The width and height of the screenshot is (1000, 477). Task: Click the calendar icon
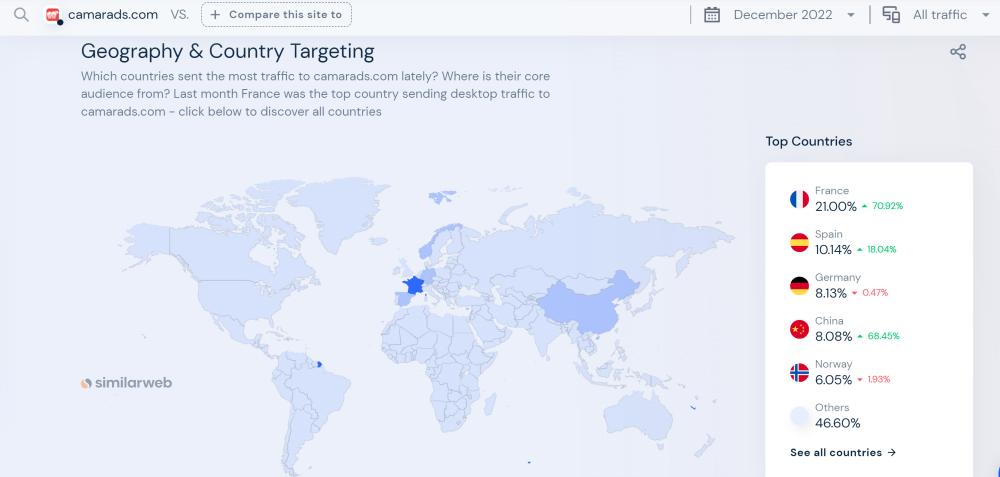coord(712,15)
